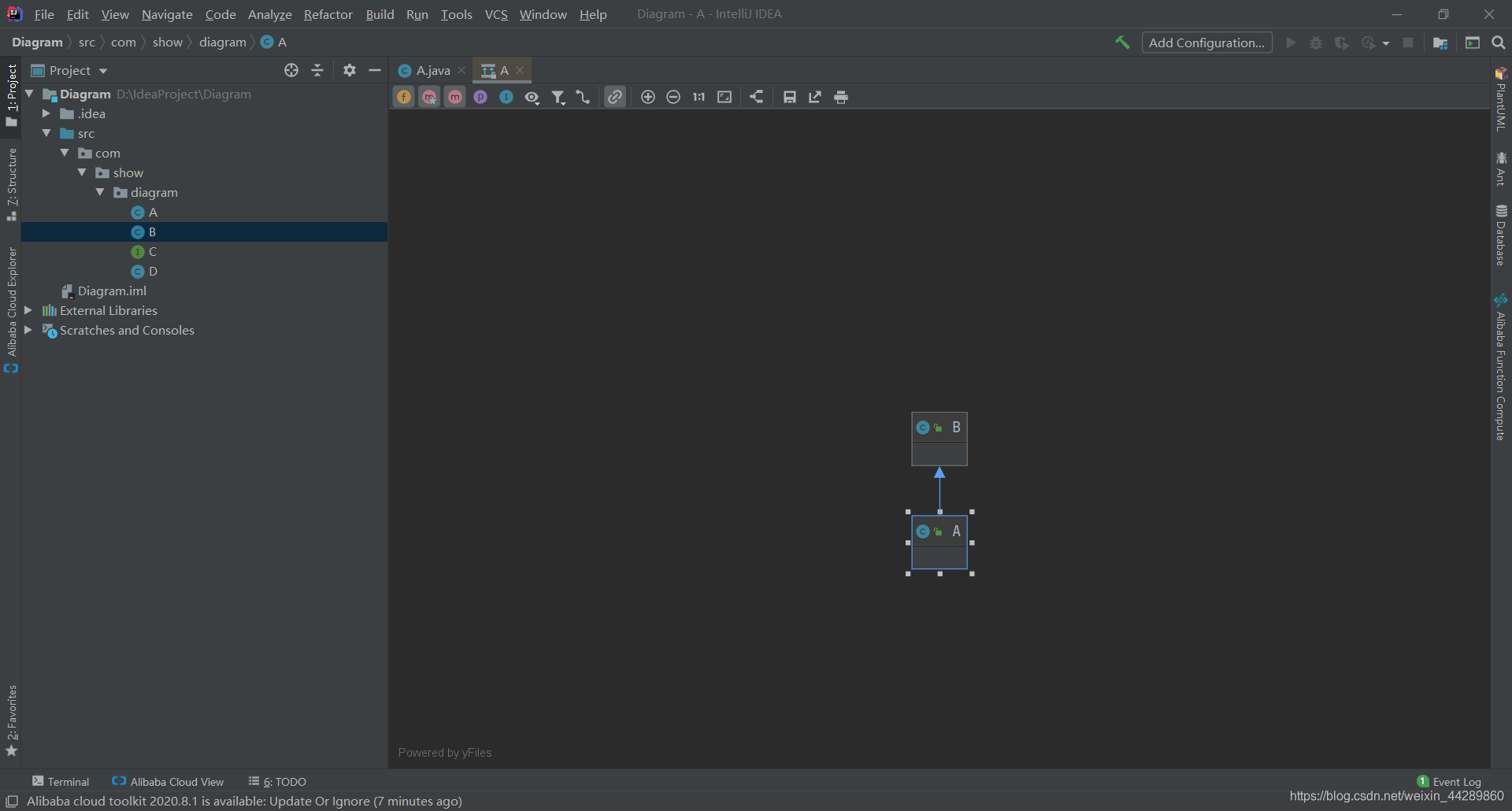1512x811 pixels.
Task: Collapse the src folder
Action: coord(46,133)
